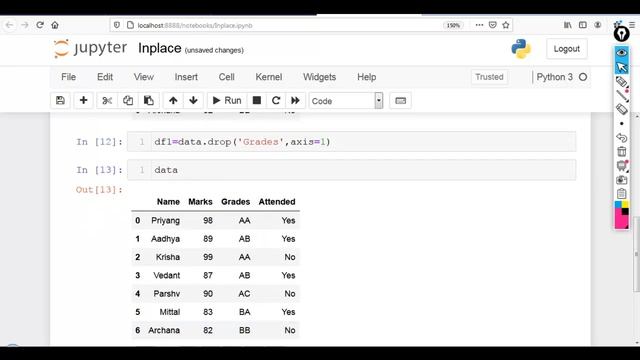This screenshot has width=640, height=360.
Task: Clear annotations with the trash icon
Action: (x=622, y=151)
